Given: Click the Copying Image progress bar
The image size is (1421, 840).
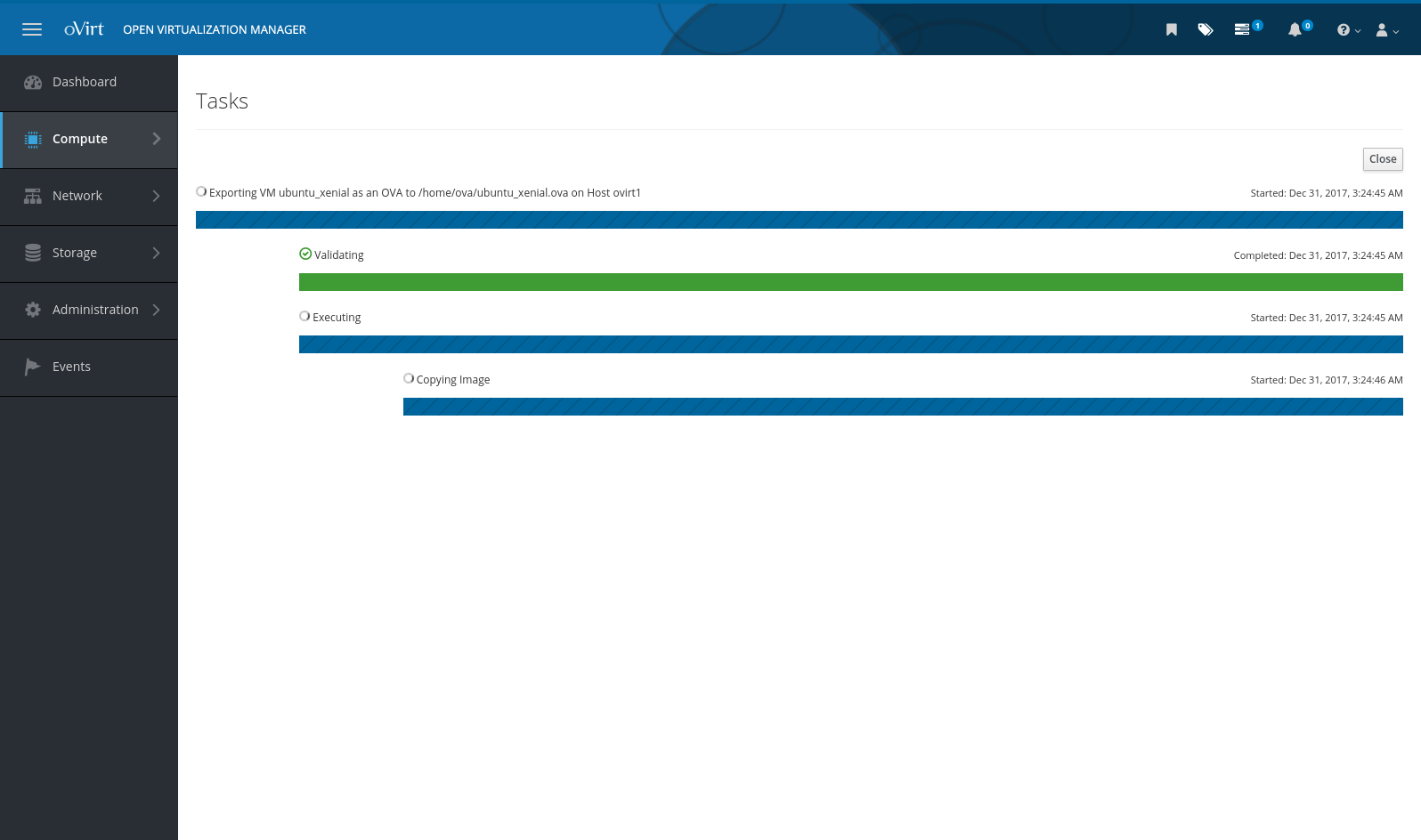Looking at the screenshot, I should click(x=903, y=407).
